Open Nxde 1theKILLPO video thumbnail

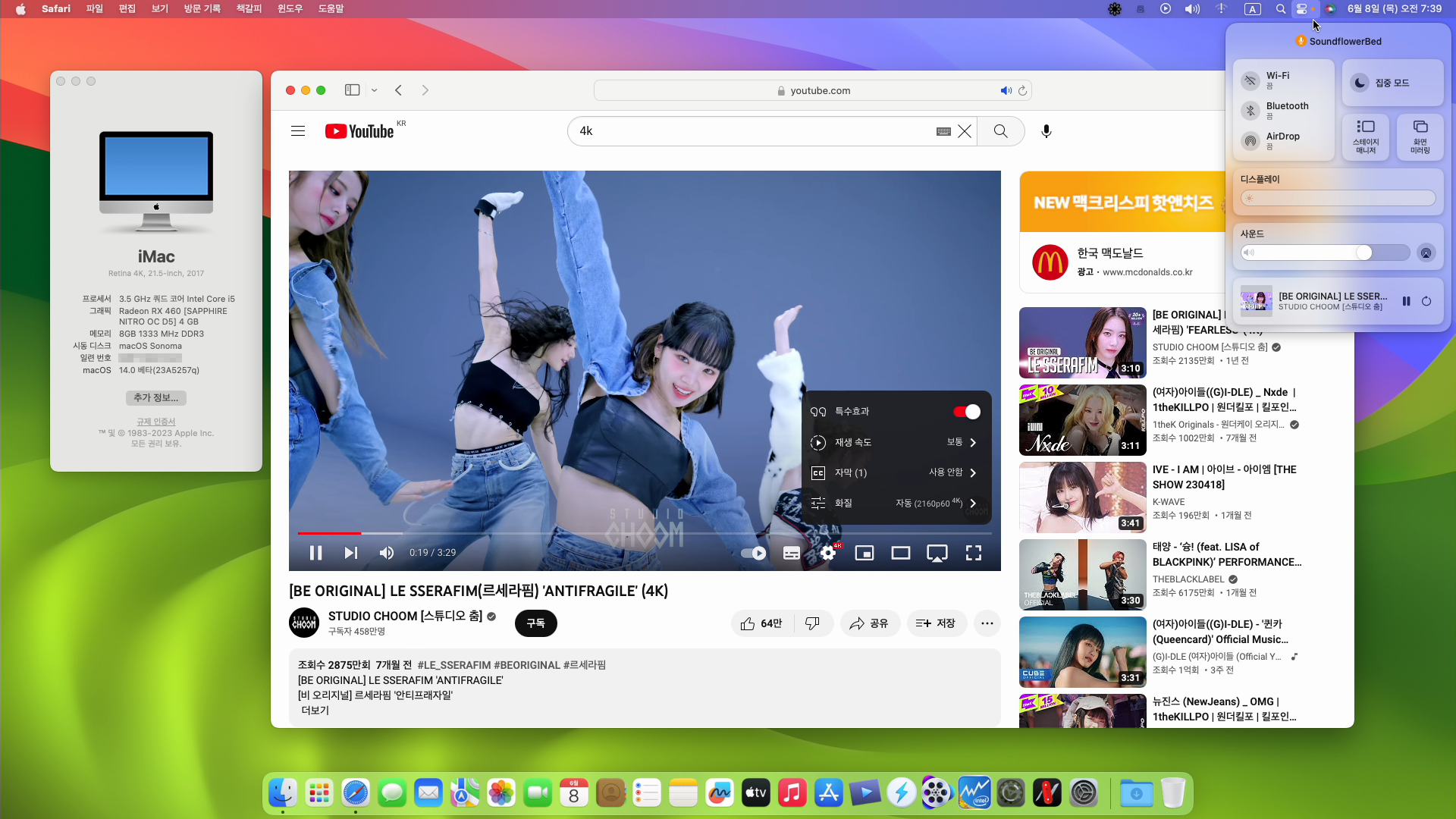1083,420
